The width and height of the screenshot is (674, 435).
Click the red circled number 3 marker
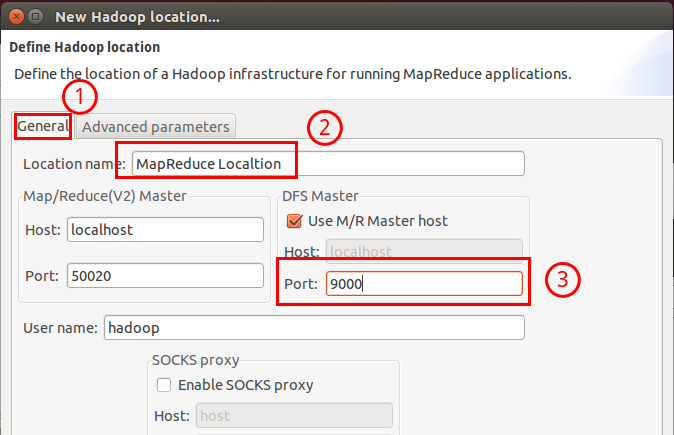[x=564, y=281]
